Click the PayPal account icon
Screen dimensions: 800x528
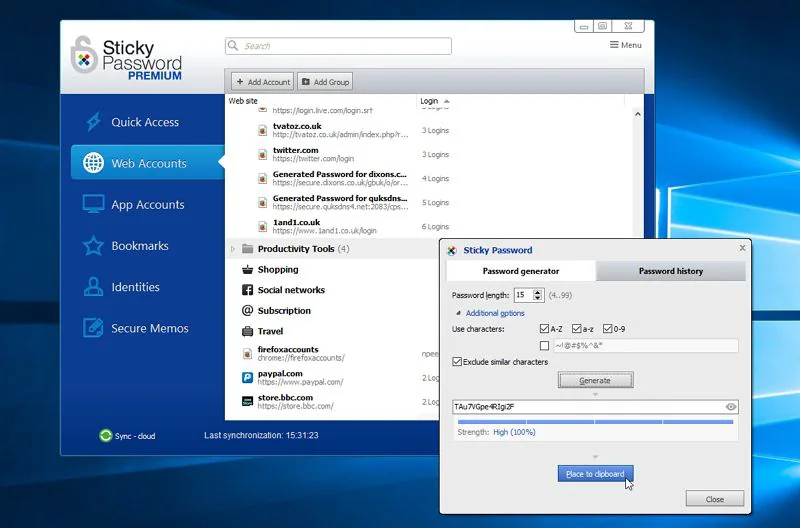point(247,378)
